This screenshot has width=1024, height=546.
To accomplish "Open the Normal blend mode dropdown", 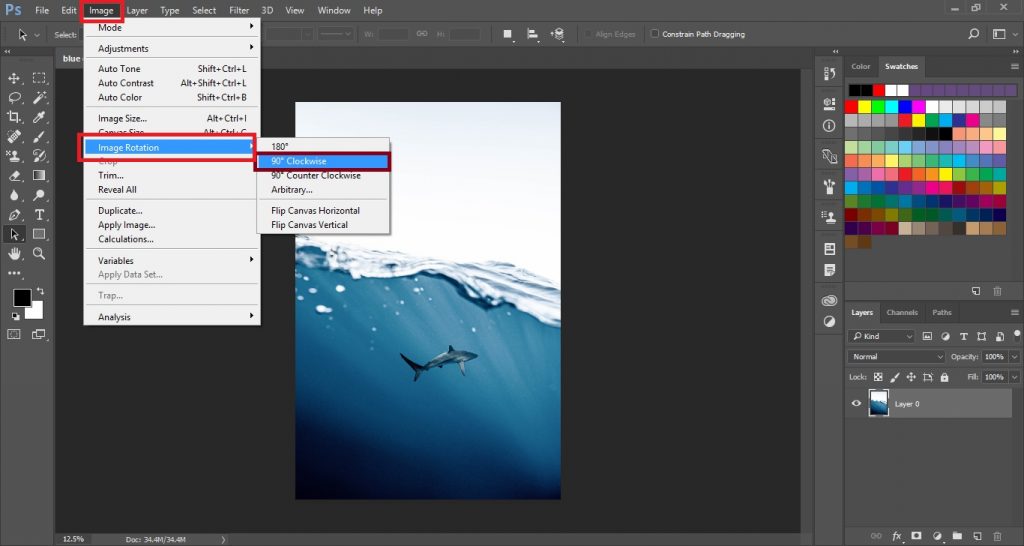I will (896, 357).
